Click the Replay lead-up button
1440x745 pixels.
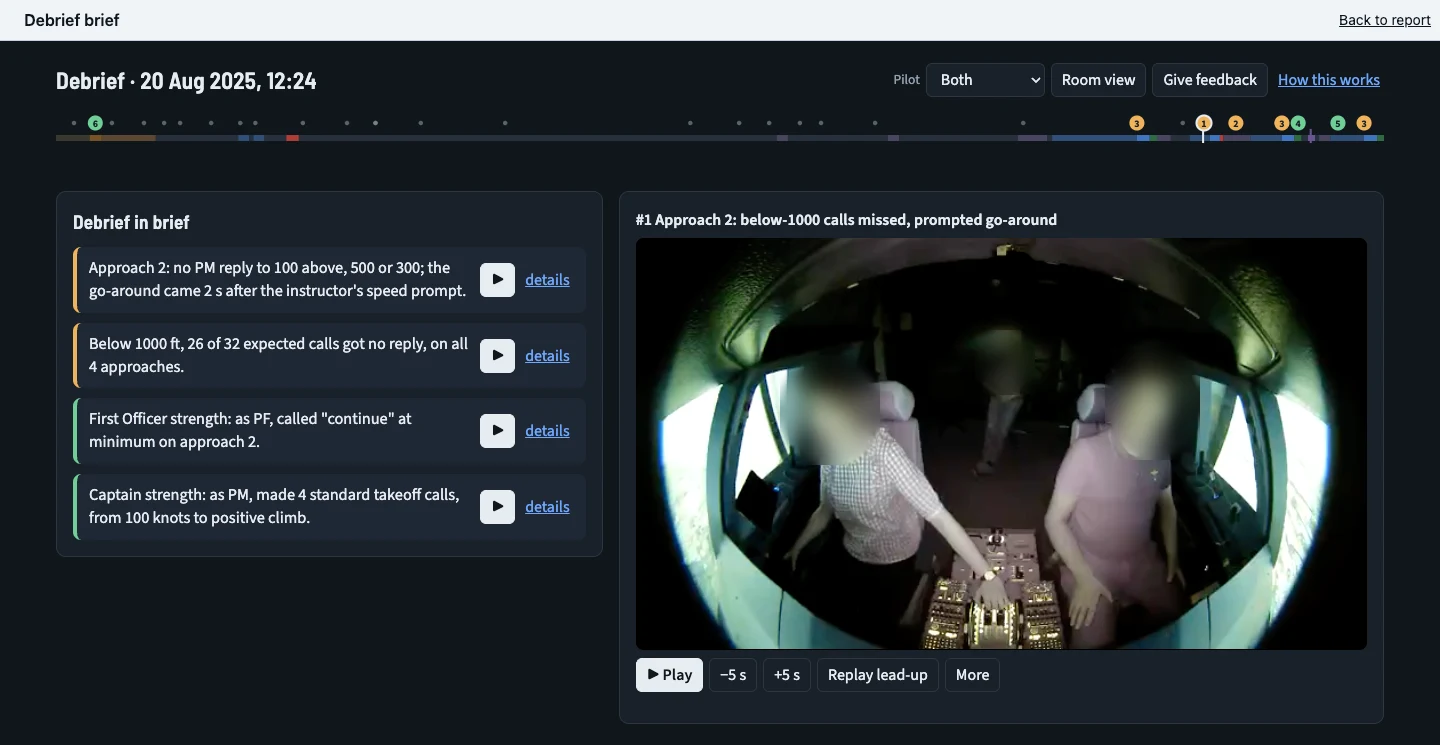878,675
